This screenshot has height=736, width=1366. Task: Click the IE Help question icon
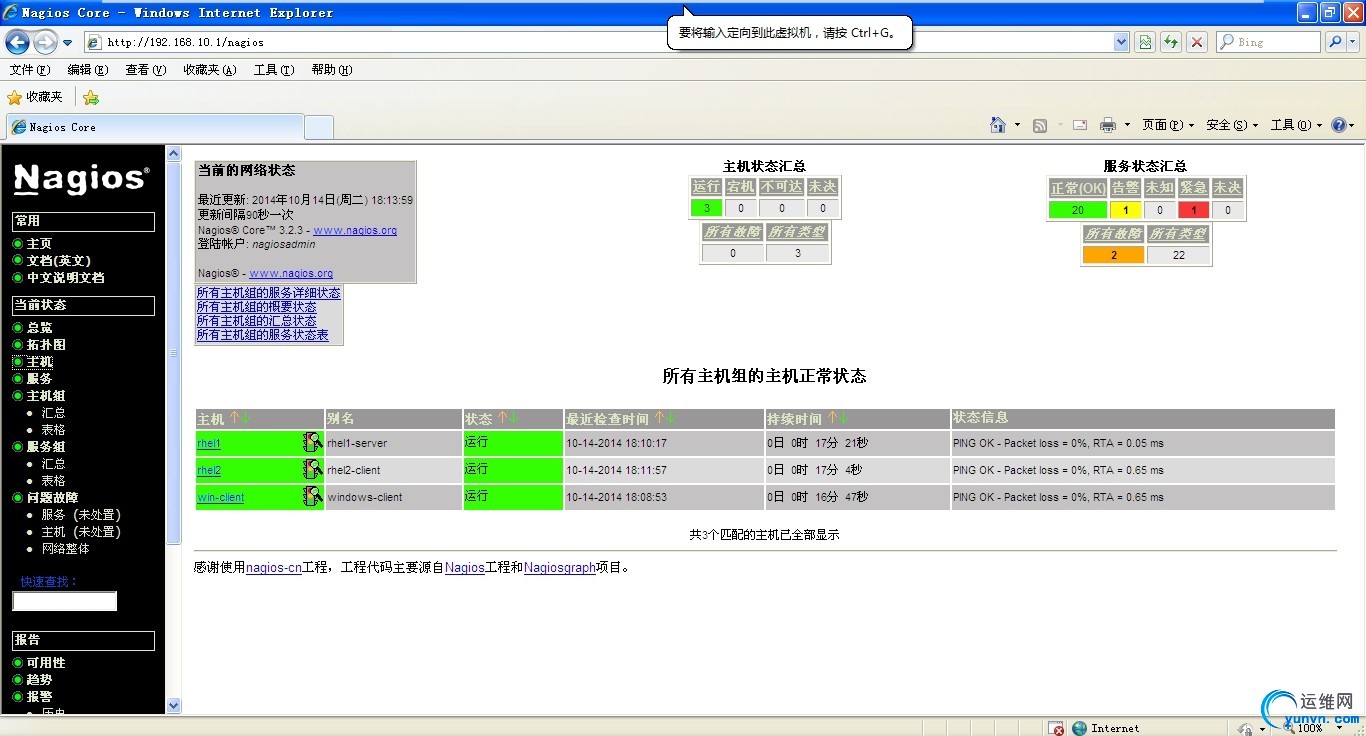coord(1338,125)
